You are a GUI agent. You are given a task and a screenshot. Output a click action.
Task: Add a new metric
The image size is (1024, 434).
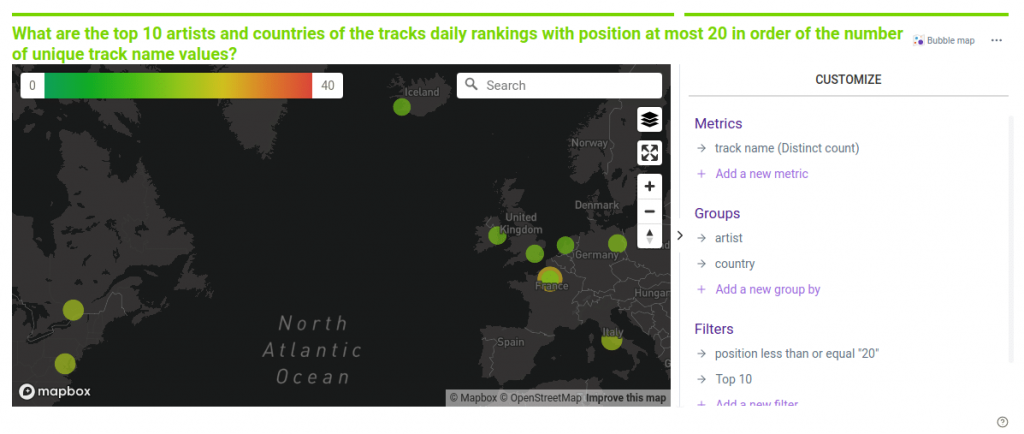(x=761, y=174)
